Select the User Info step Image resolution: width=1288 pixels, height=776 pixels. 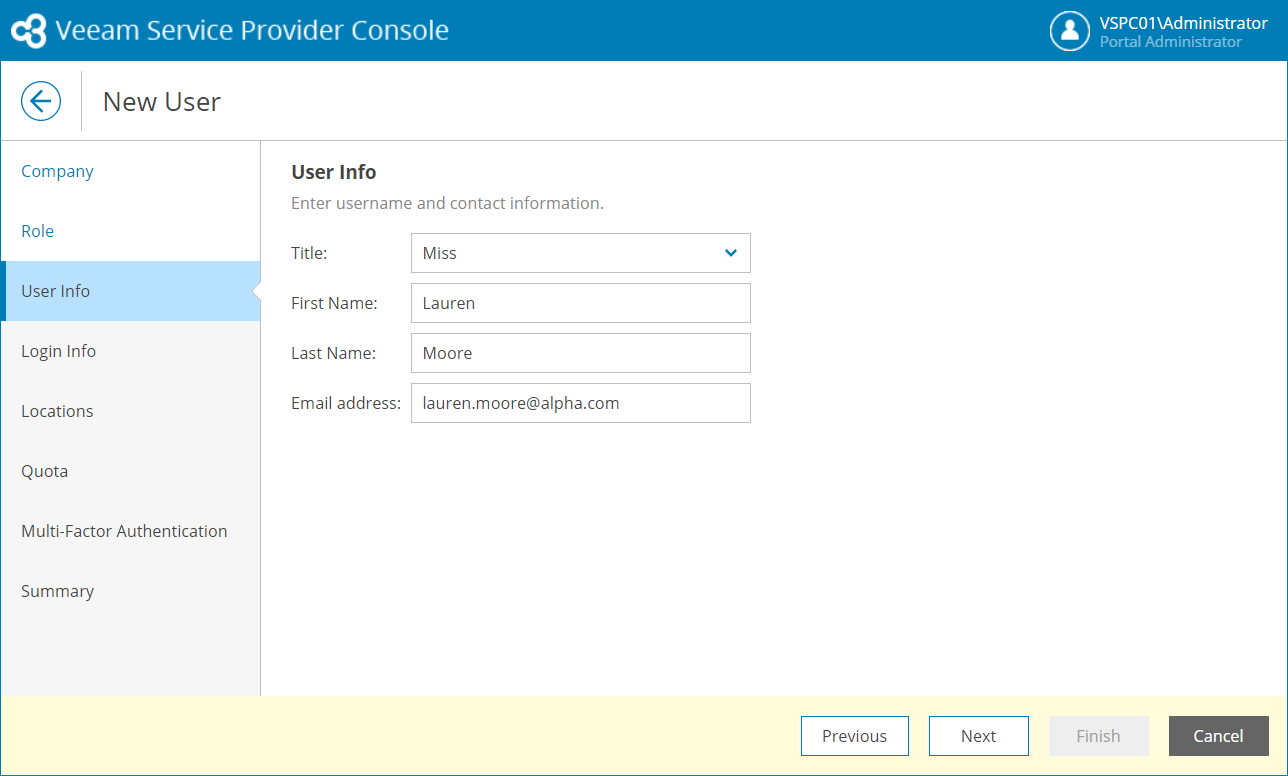130,291
